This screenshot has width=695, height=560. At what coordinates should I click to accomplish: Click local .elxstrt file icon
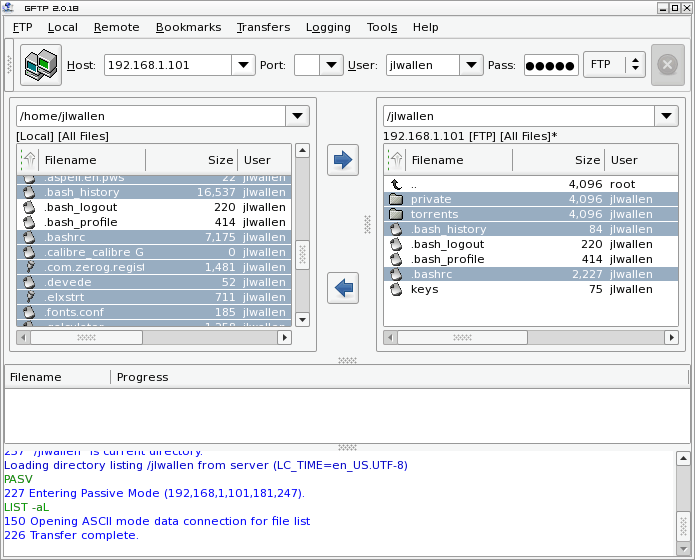29,297
